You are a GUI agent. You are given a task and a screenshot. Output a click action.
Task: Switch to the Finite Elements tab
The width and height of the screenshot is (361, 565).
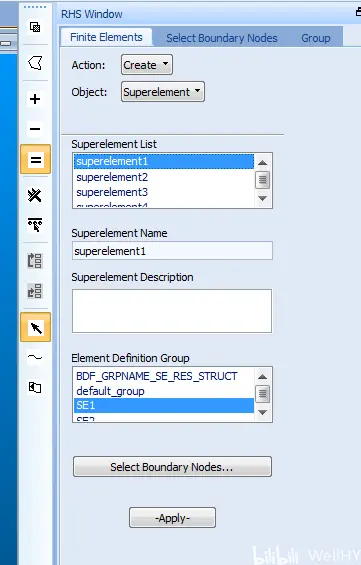click(106, 37)
